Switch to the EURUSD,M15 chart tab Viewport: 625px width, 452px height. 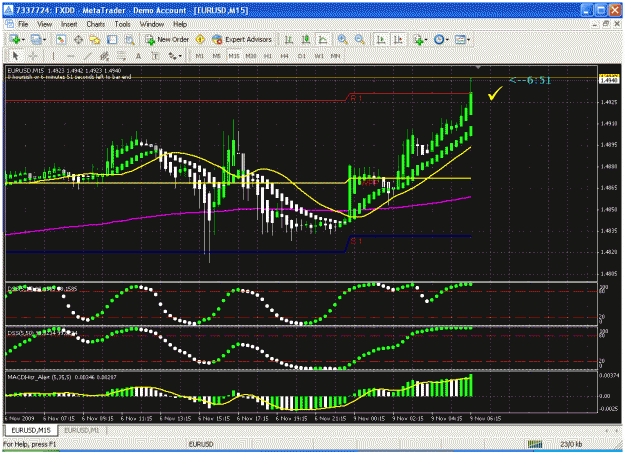(x=31, y=430)
